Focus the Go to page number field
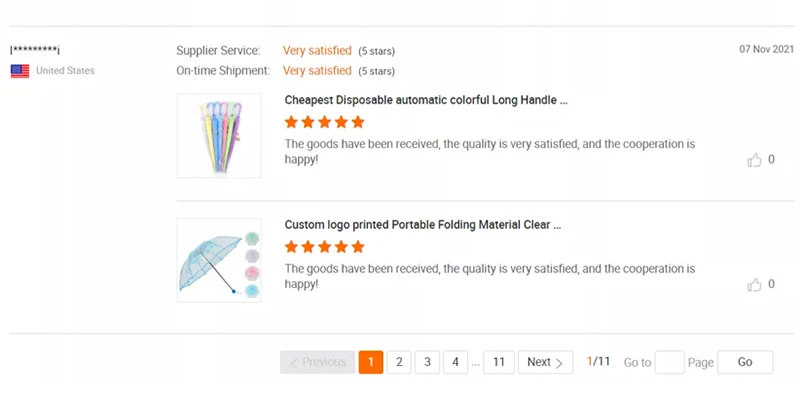Screen dimensions: 800x410 click(669, 362)
